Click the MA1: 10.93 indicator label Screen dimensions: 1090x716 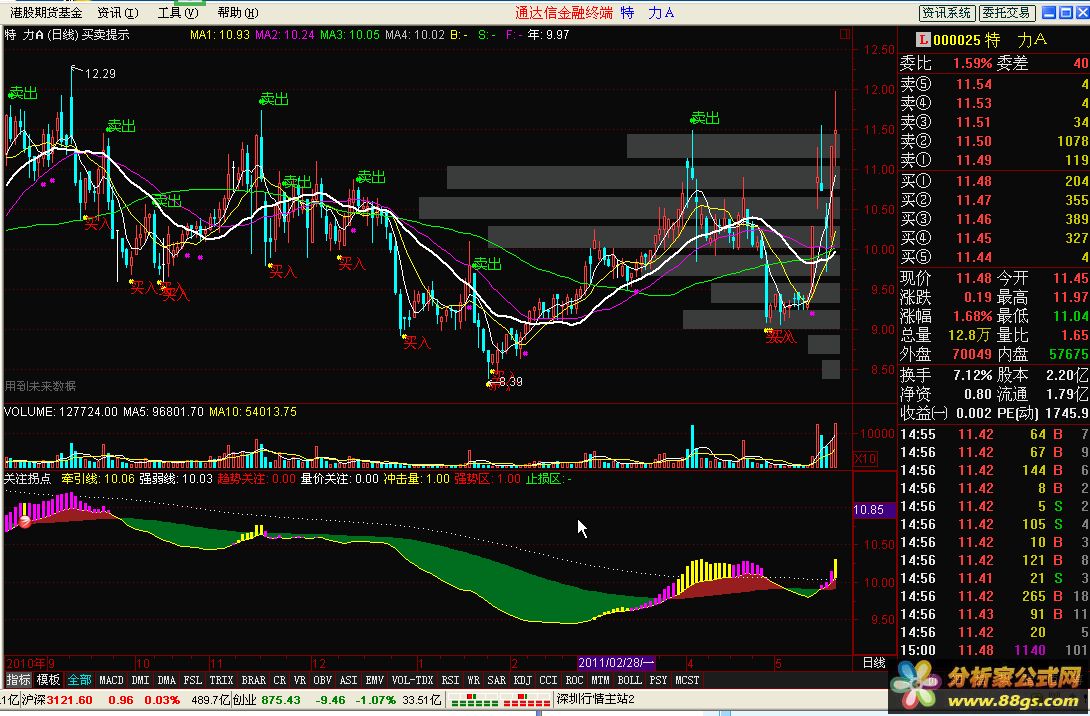(x=220, y=34)
